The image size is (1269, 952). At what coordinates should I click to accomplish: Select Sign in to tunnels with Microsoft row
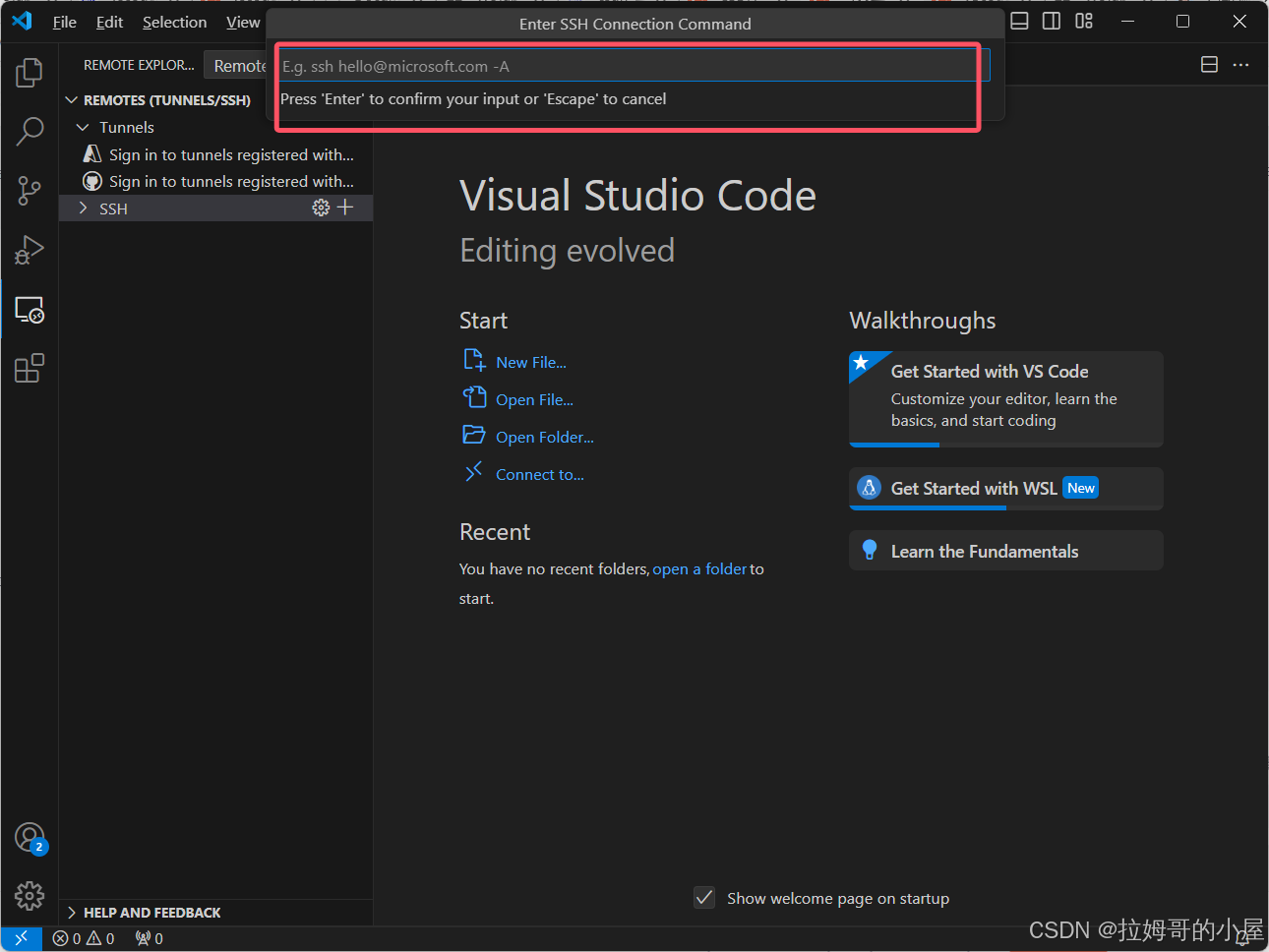point(215,154)
